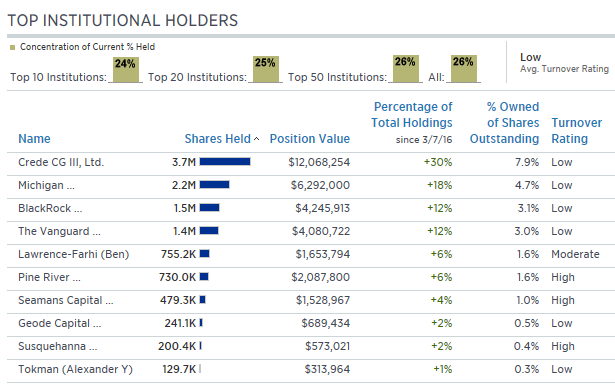Sort by Turnover Rating column

(x=577, y=131)
